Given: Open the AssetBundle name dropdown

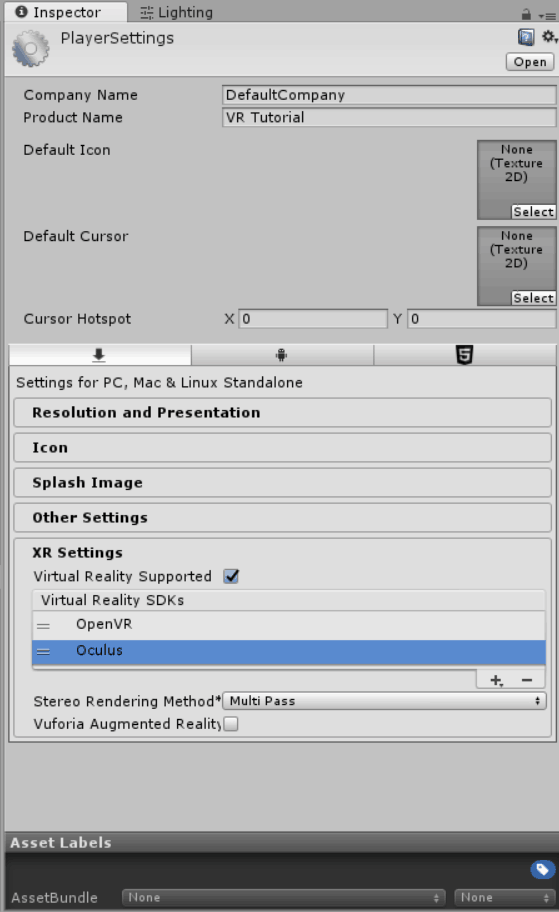Looking at the screenshot, I should [284, 897].
